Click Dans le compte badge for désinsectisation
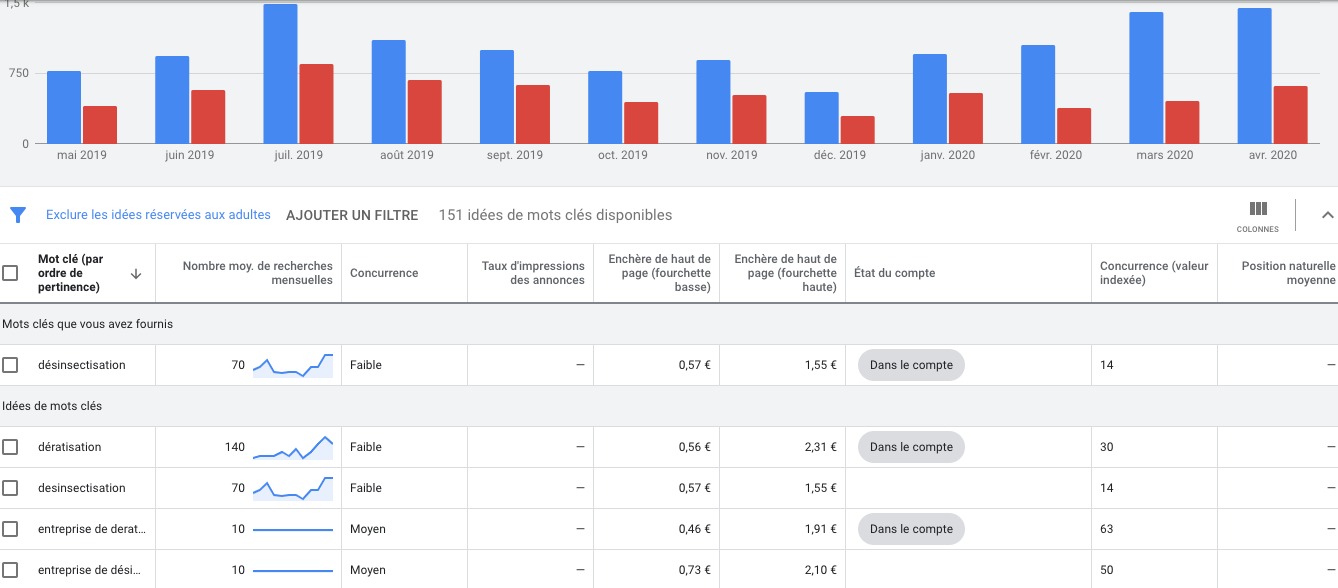This screenshot has width=1338, height=588. [911, 365]
